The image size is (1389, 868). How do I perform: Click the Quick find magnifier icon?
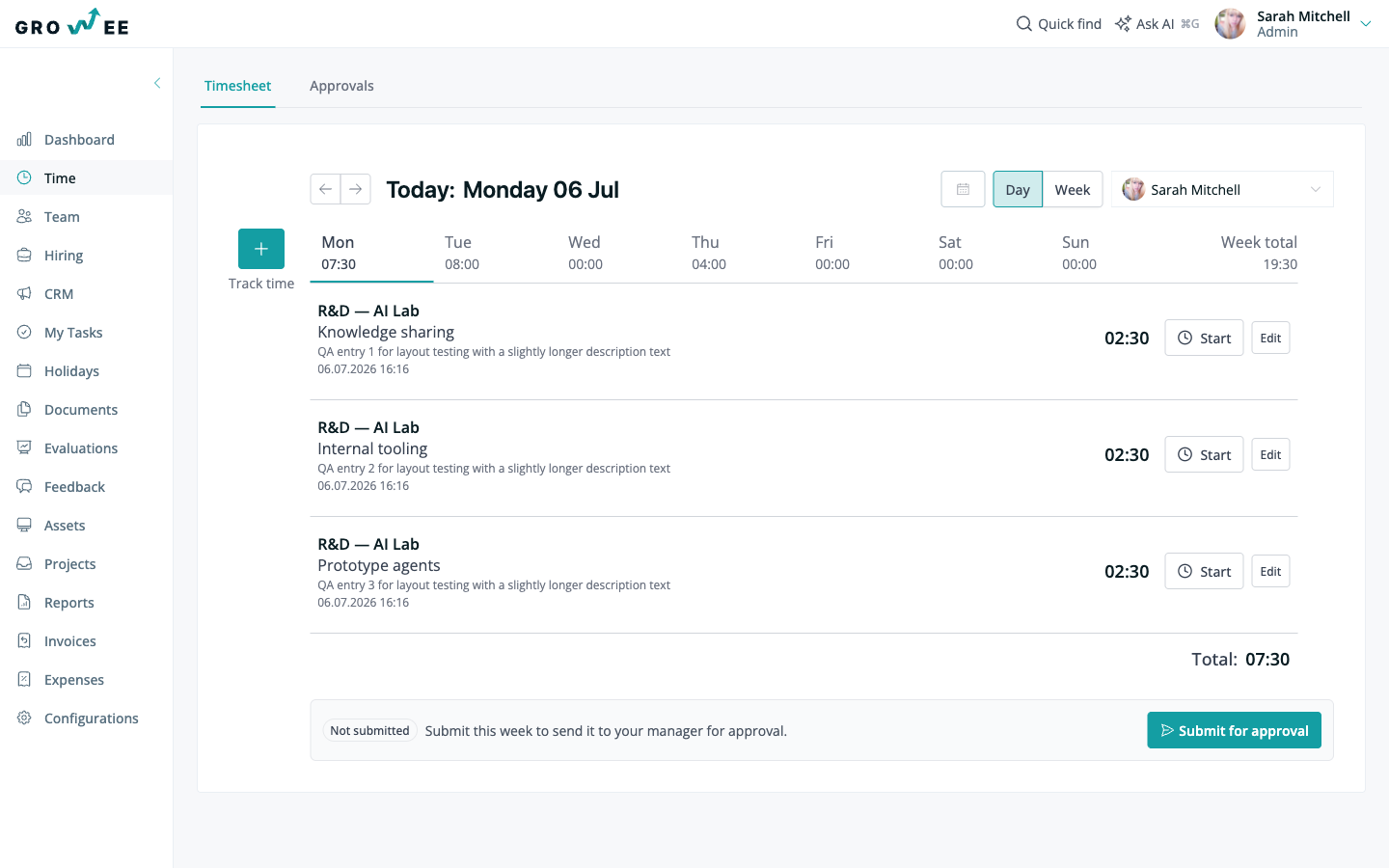(x=1023, y=23)
